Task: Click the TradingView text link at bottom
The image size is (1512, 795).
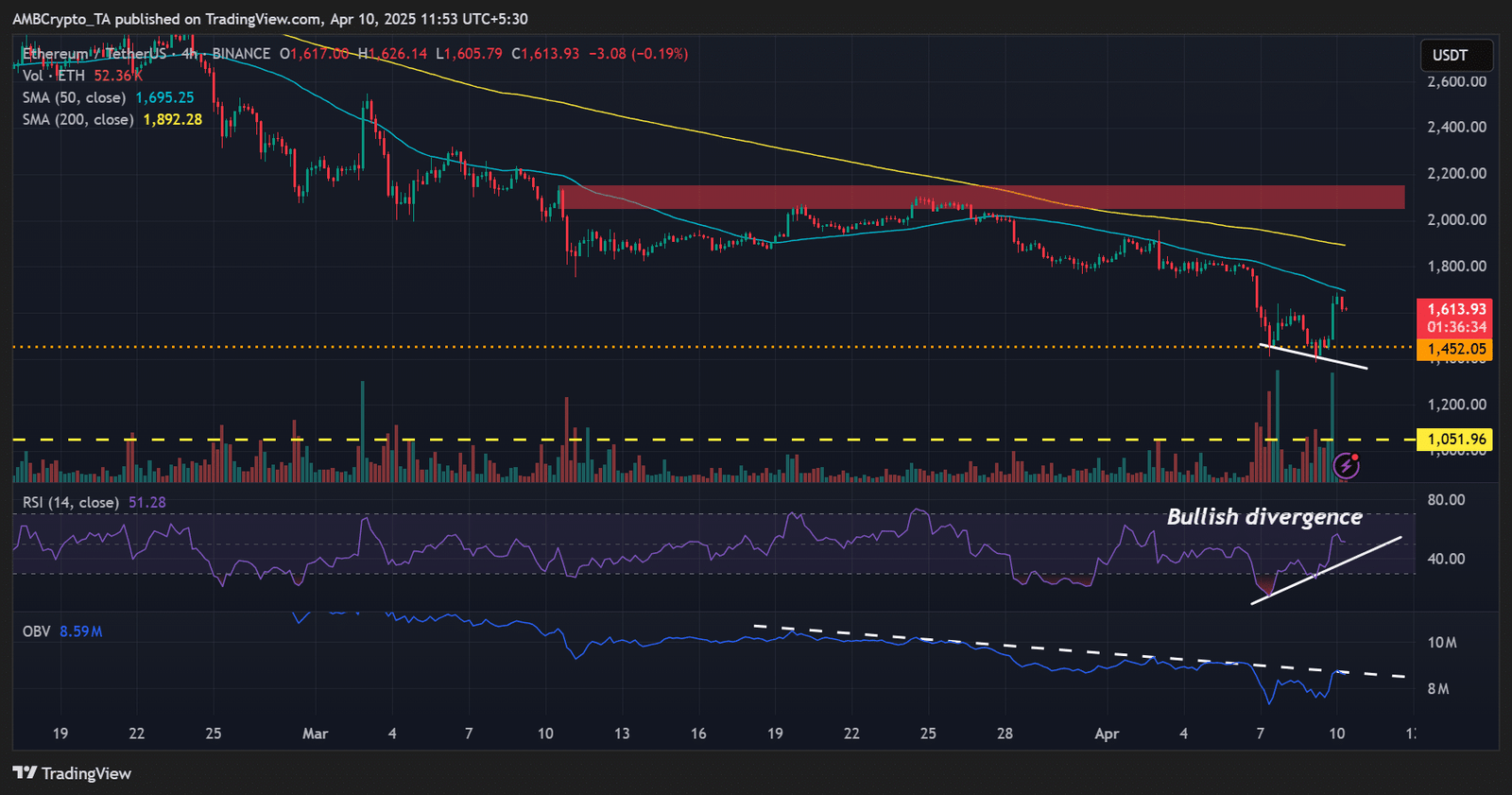Action: click(86, 773)
